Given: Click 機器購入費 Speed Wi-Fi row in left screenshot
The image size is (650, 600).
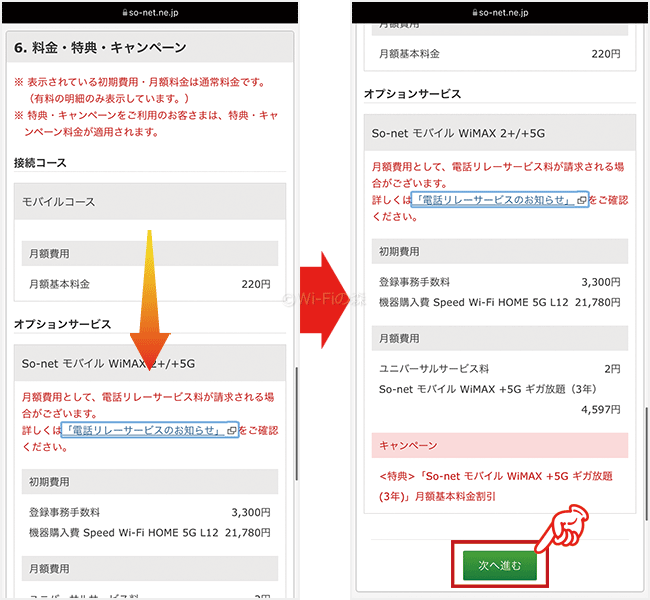Looking at the screenshot, I should click(150, 532).
